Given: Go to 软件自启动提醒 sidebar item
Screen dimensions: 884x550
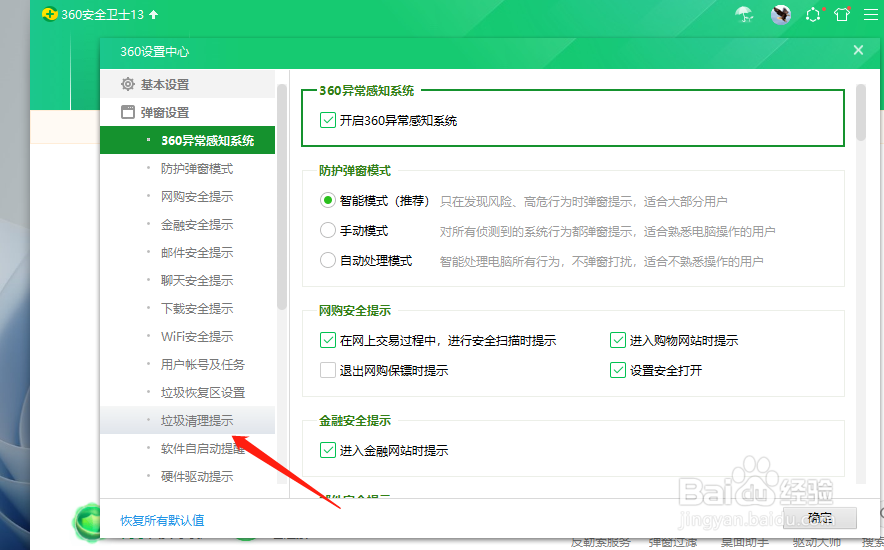Looking at the screenshot, I should [187, 449].
